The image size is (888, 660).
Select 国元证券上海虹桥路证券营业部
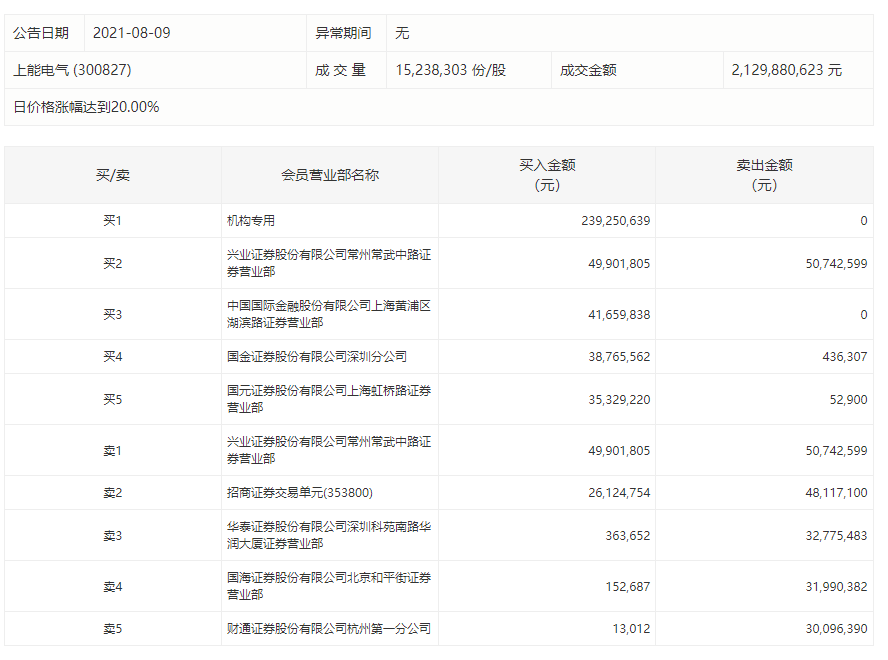(330, 399)
